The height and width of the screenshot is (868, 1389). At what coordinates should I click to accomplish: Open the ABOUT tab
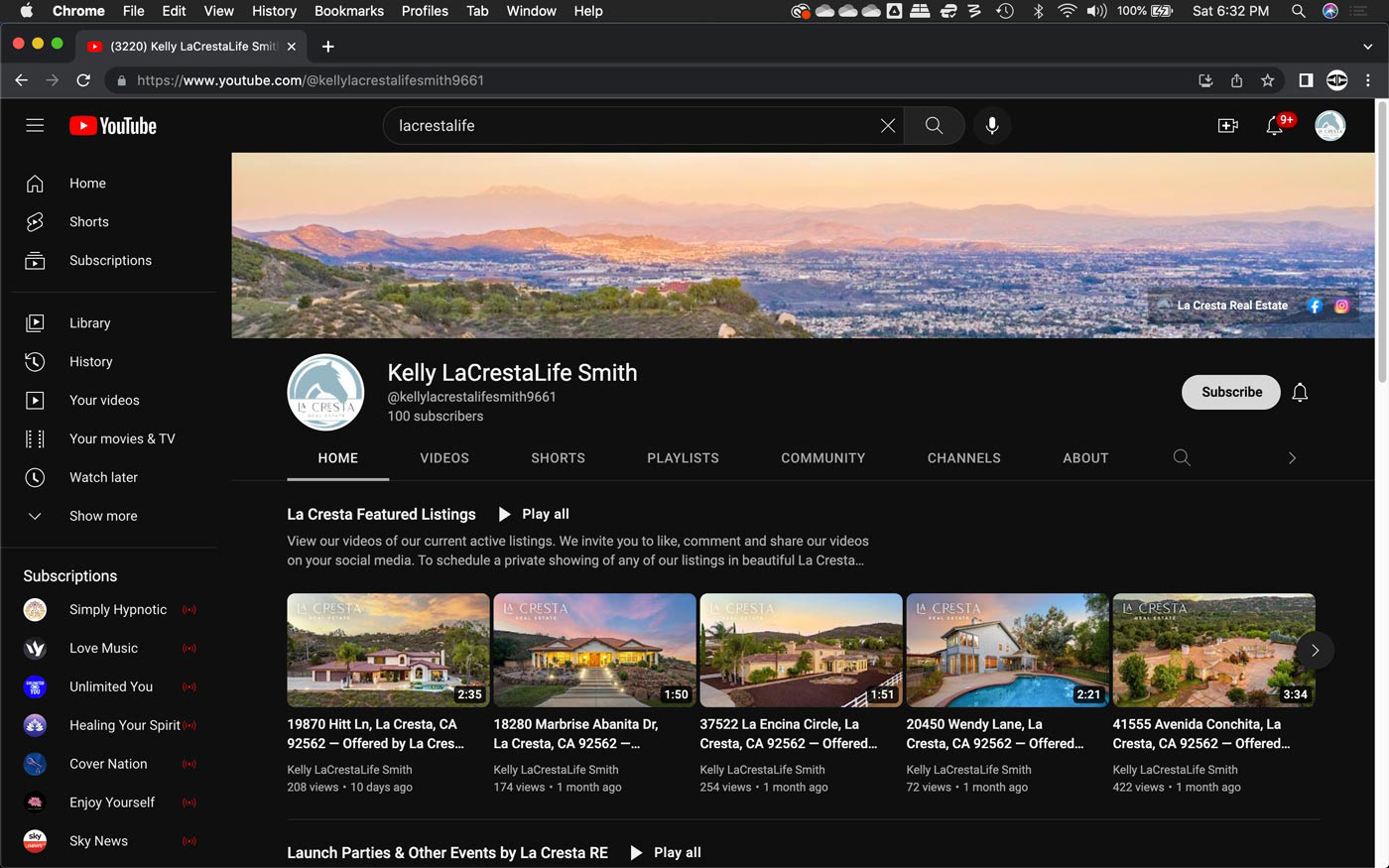1085,458
